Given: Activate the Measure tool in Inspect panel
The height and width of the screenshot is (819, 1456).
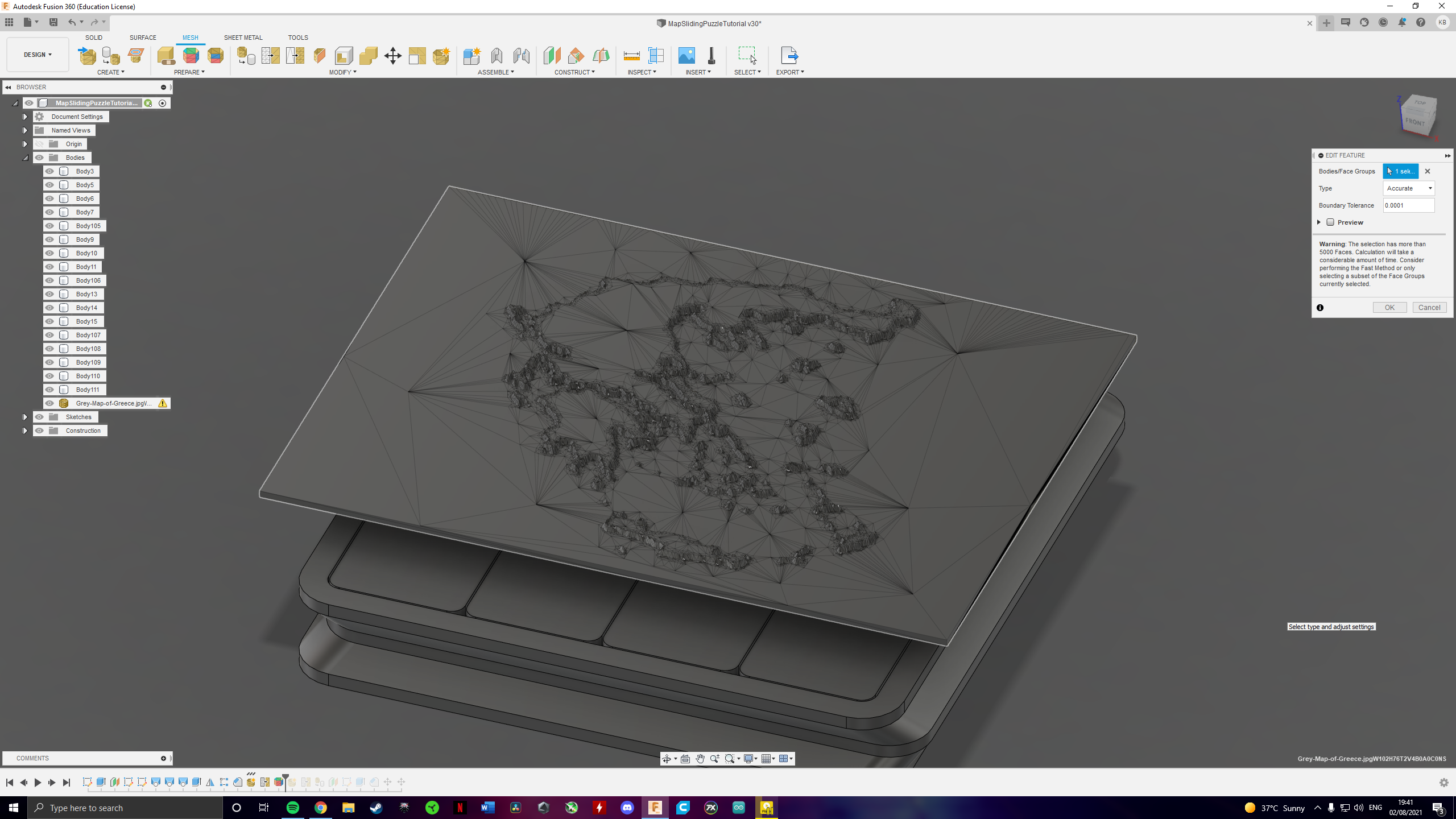Looking at the screenshot, I should (632, 56).
